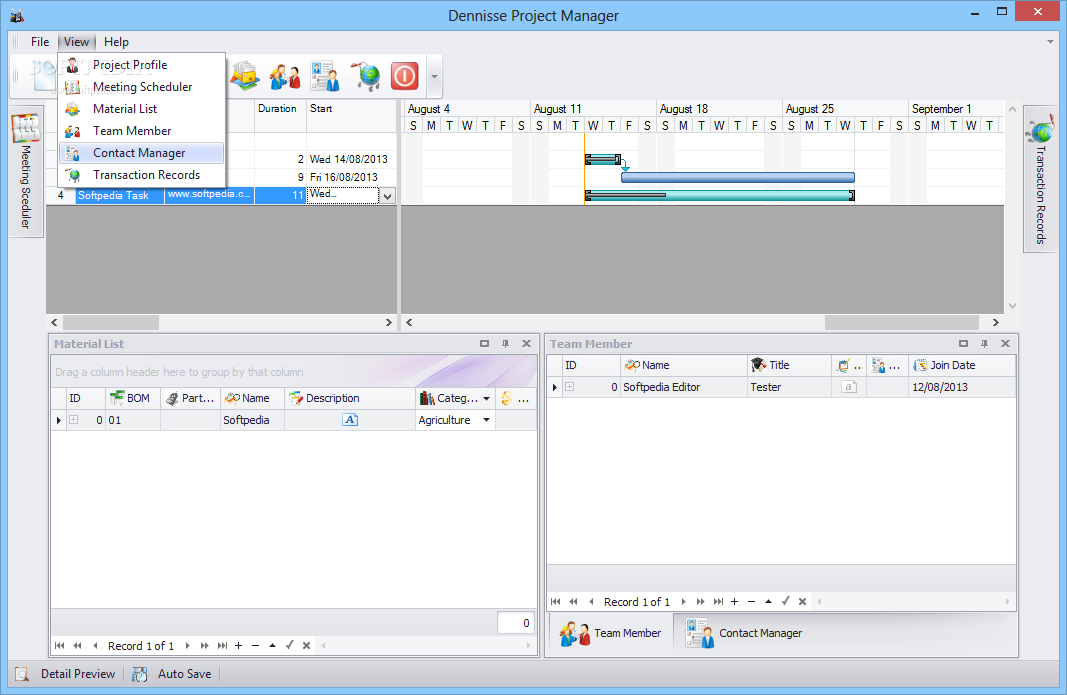Choose Team Member in View menu
Image resolution: width=1067 pixels, height=695 pixels.
click(x=142, y=131)
